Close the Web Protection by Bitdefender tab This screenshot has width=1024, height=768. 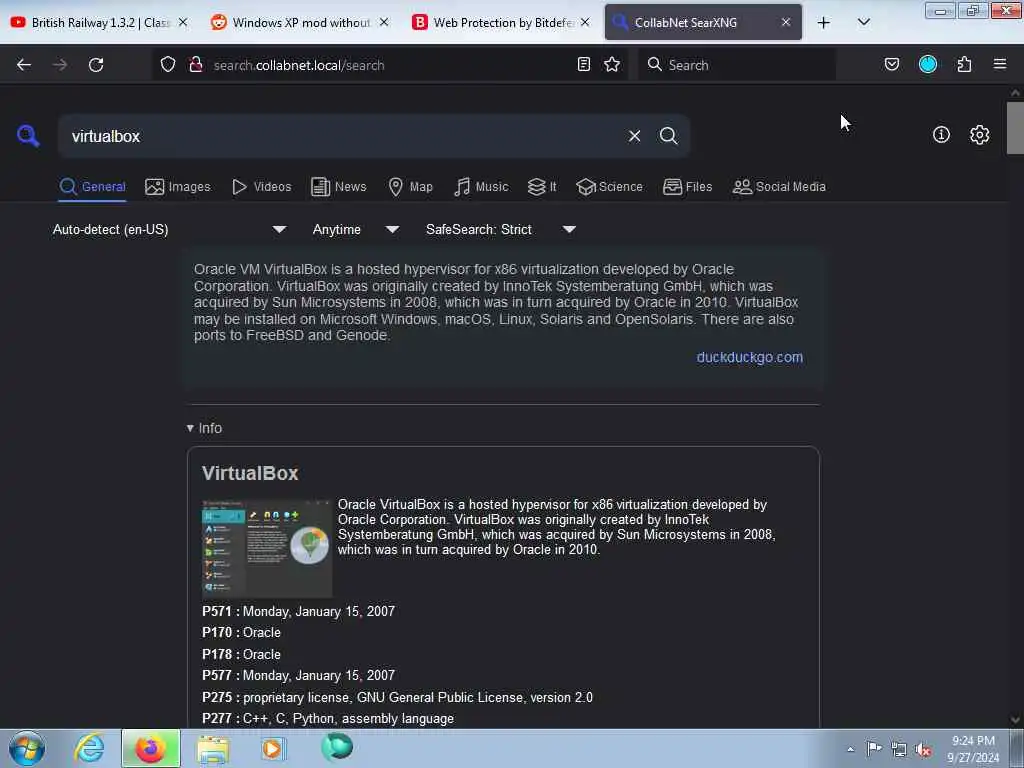point(585,22)
